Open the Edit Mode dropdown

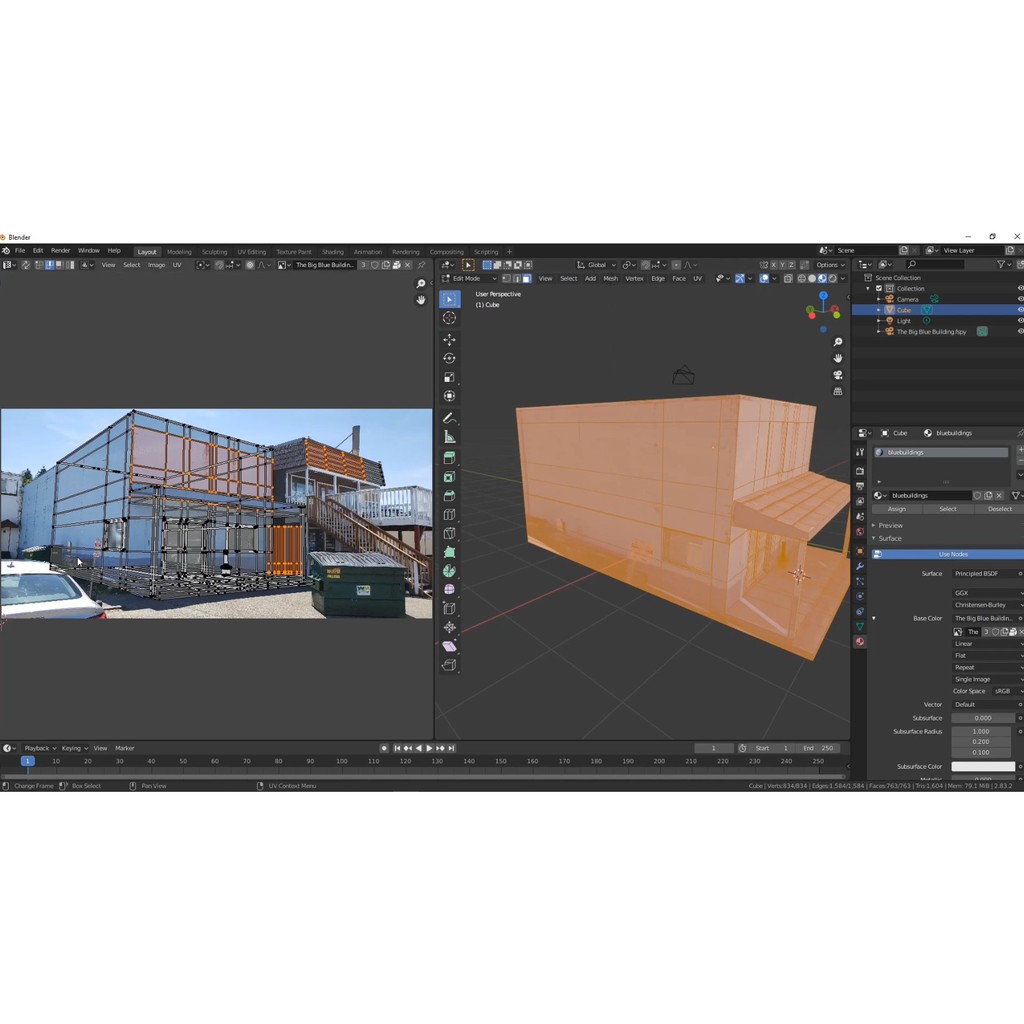point(472,278)
